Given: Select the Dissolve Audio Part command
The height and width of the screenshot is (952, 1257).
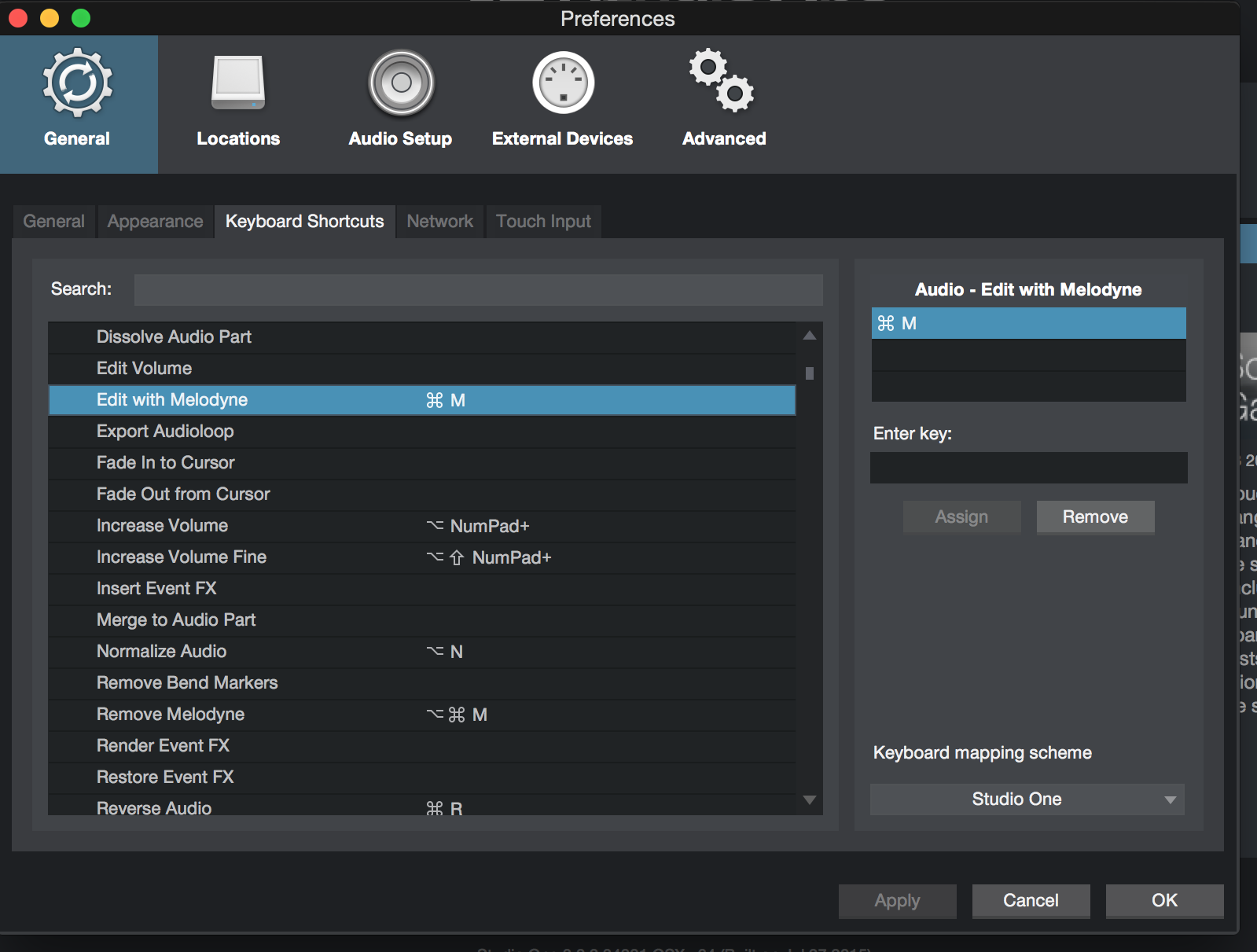Looking at the screenshot, I should (422, 337).
